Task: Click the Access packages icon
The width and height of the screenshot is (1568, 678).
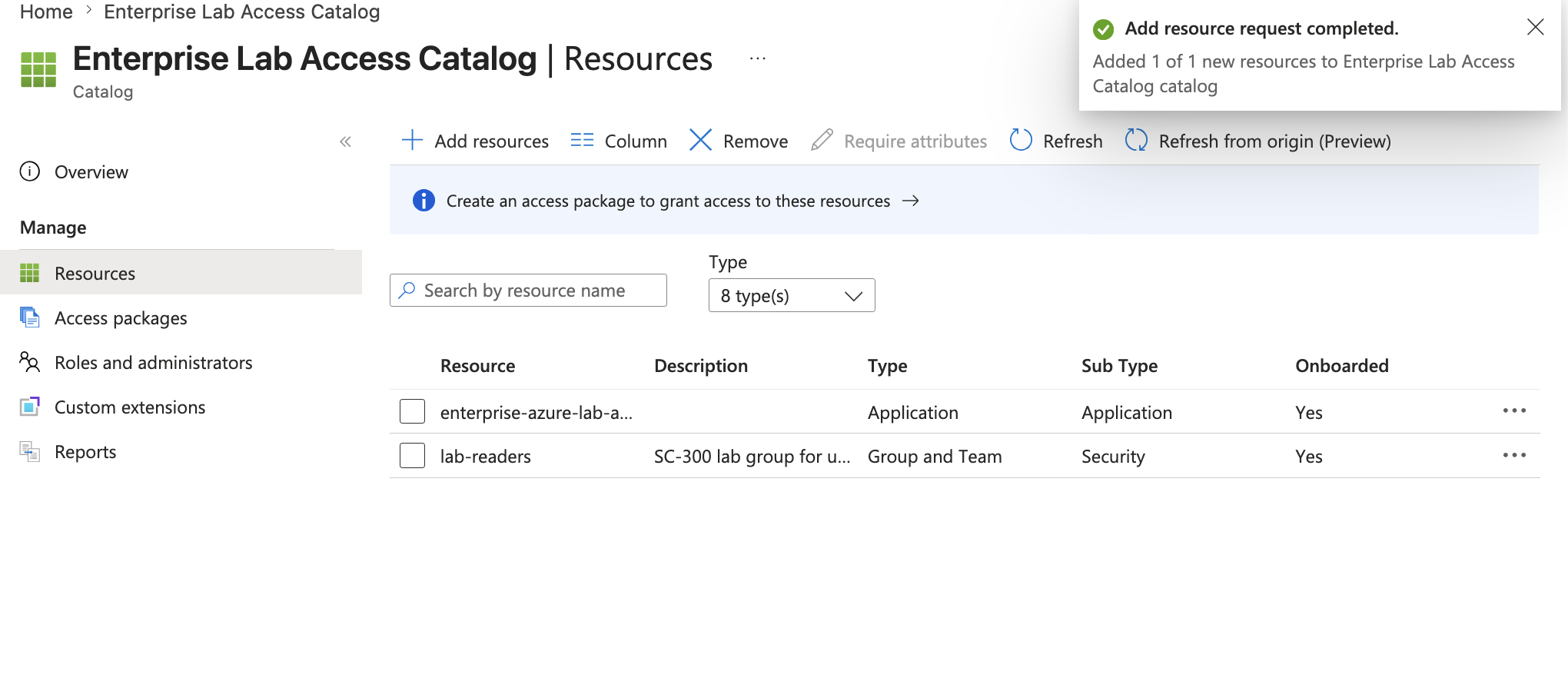Action: pyautogui.click(x=30, y=317)
